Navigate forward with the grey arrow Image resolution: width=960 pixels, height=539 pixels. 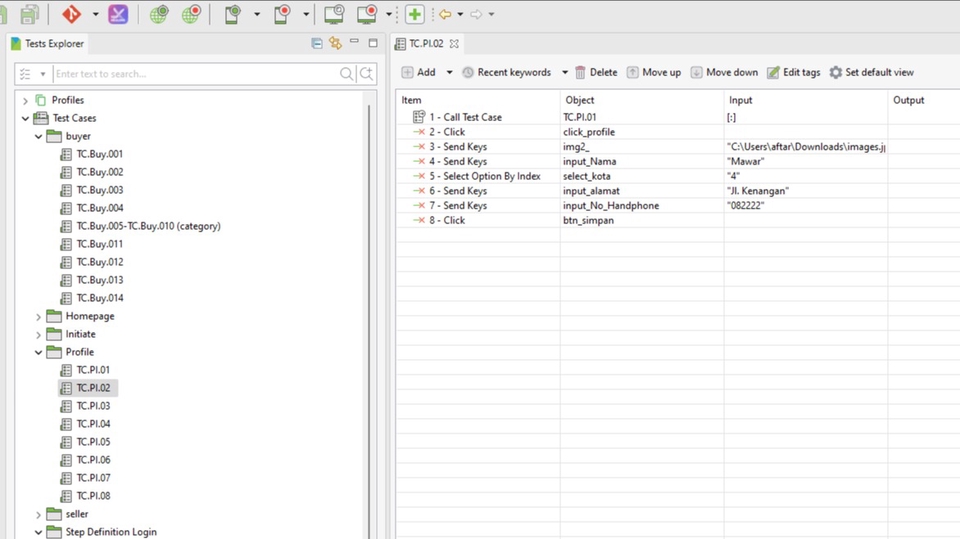(476, 14)
